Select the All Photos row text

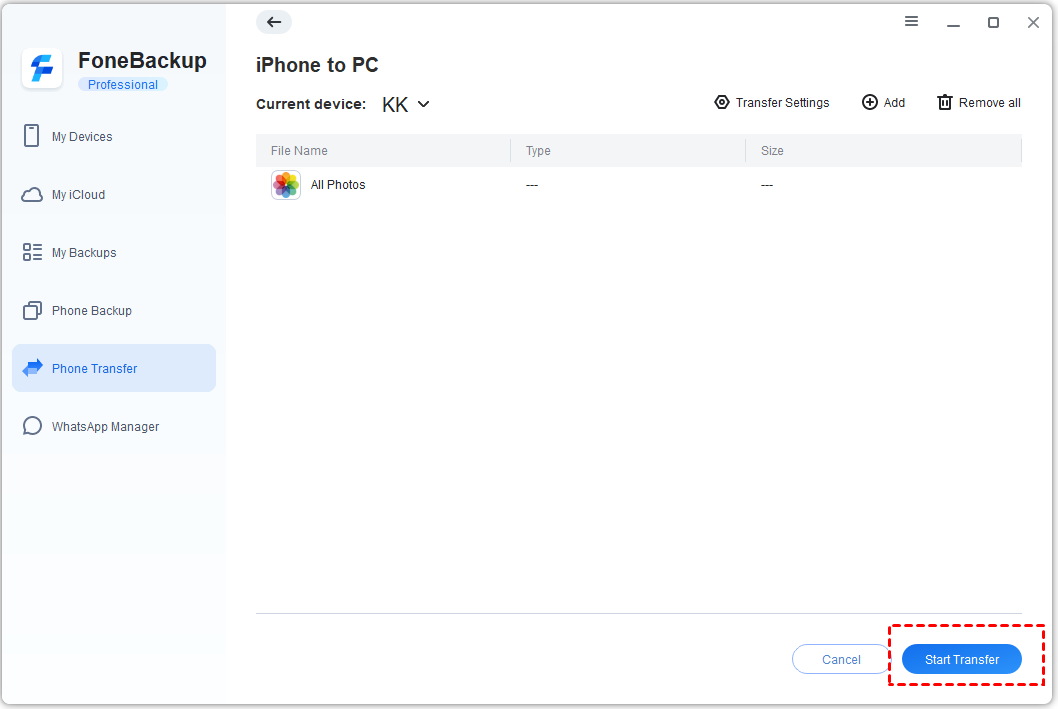[x=337, y=185]
